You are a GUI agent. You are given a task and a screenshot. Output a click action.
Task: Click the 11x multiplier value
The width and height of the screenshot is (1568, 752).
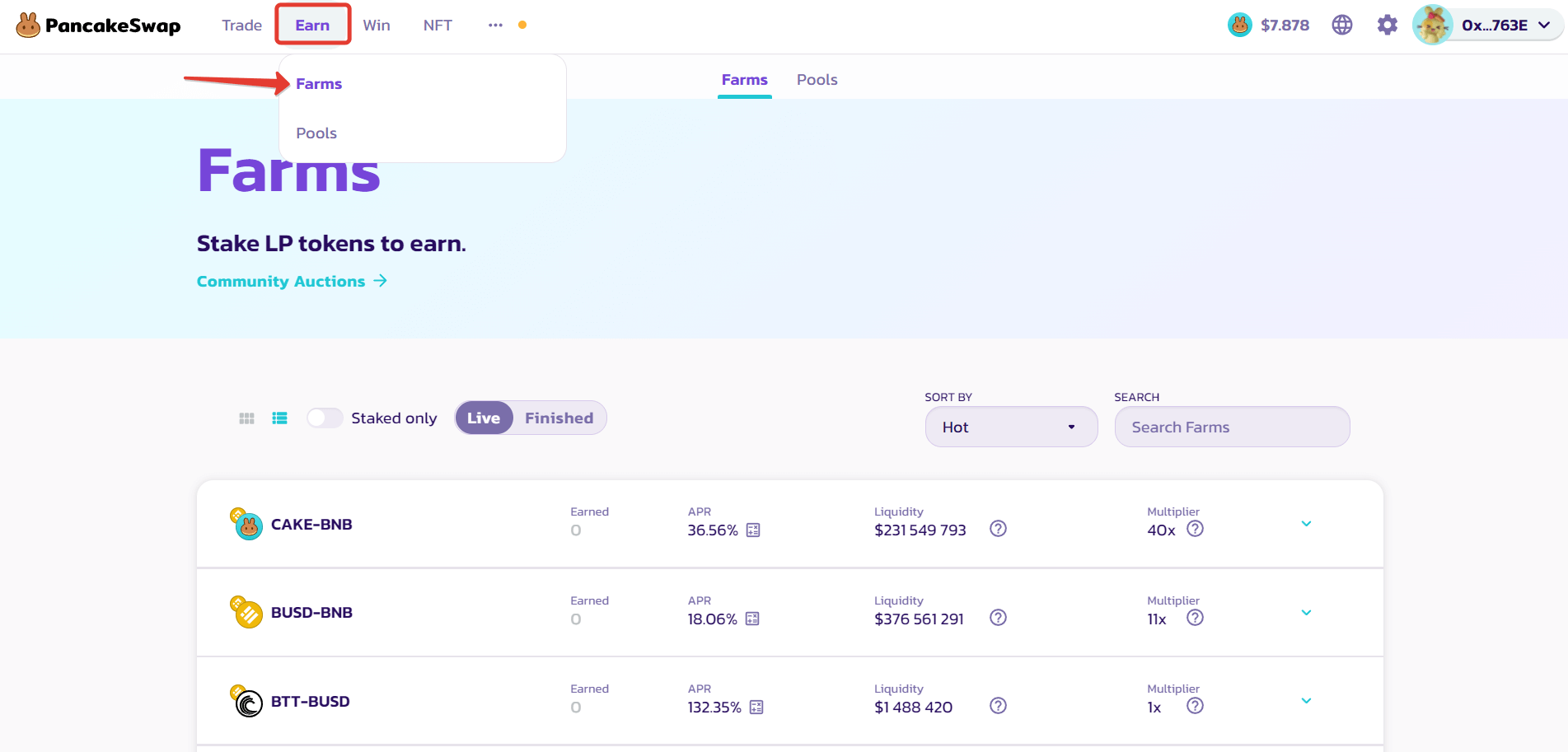point(1157,619)
